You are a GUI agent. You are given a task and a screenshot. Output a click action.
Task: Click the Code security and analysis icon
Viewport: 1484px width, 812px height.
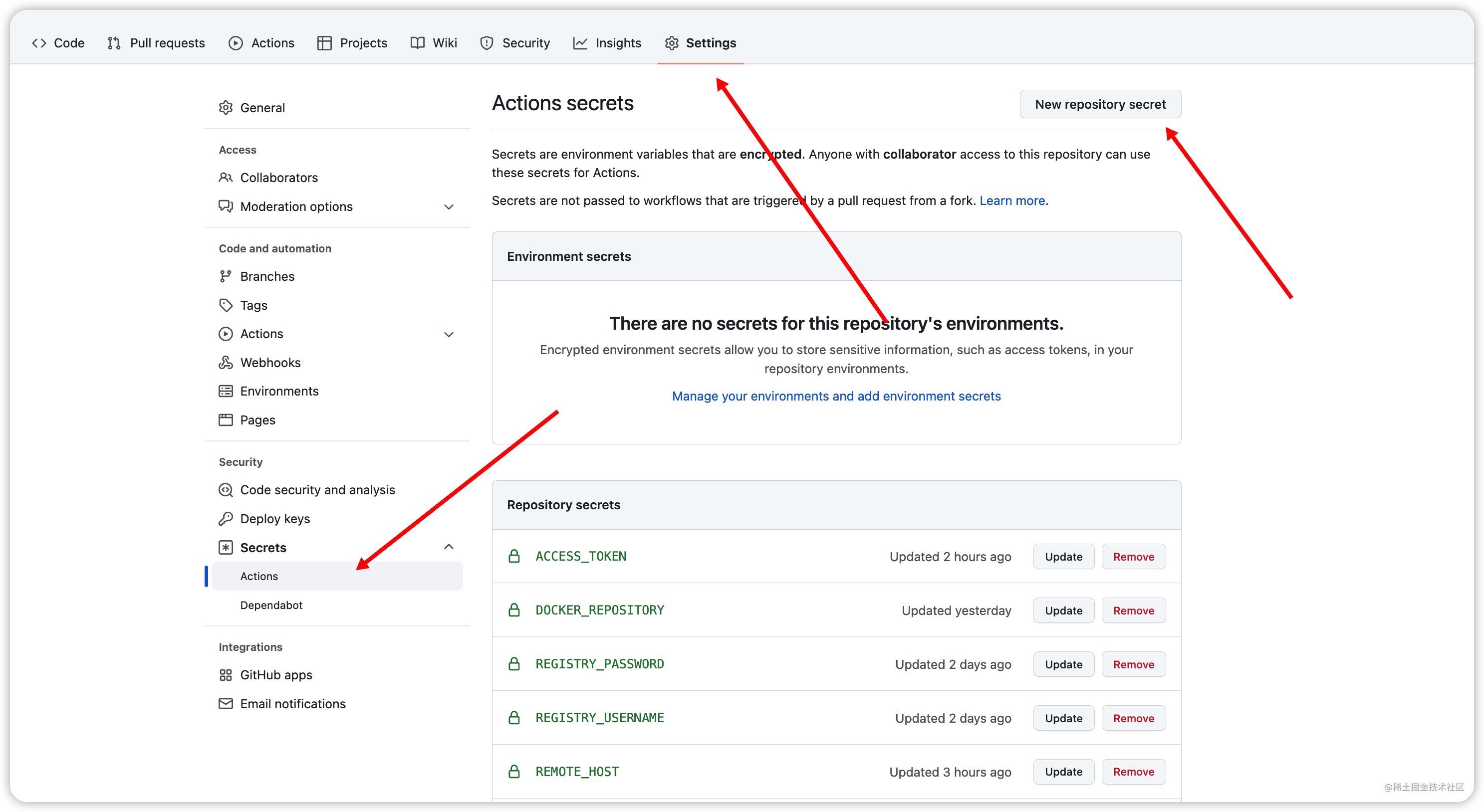[226, 490]
